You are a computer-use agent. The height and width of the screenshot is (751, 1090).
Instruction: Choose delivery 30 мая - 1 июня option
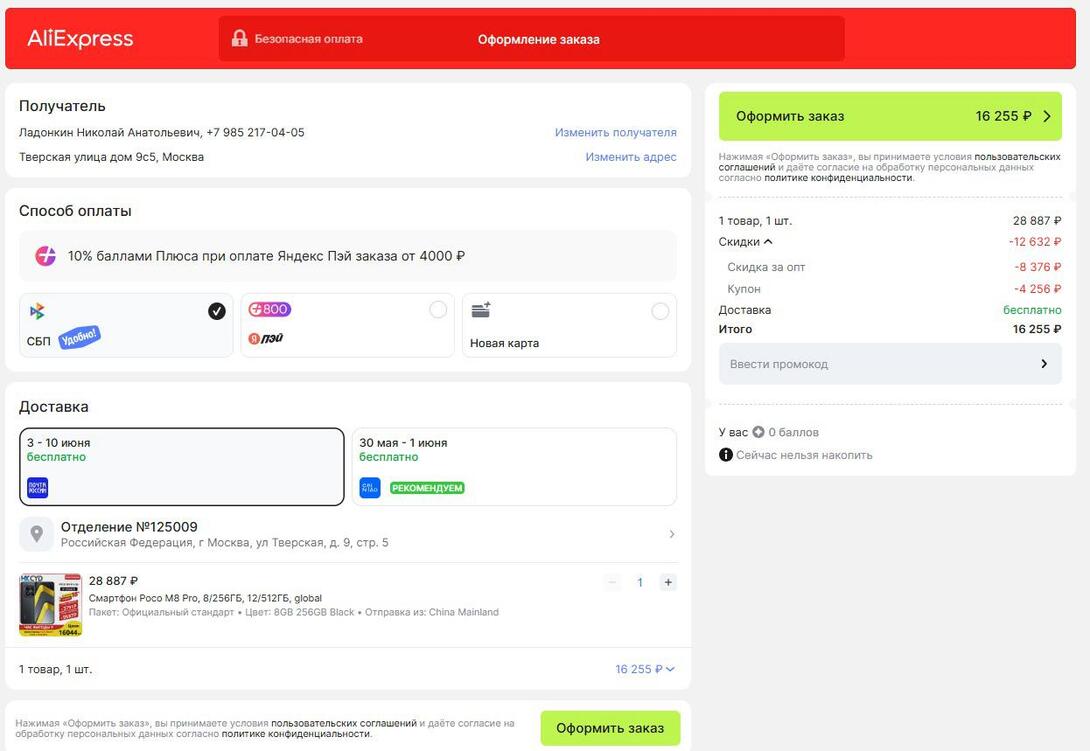coord(514,467)
